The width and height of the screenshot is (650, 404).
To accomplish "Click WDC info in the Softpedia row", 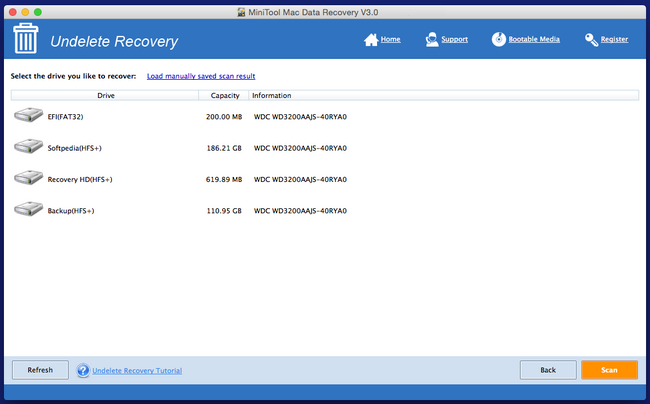I will (x=300, y=148).
